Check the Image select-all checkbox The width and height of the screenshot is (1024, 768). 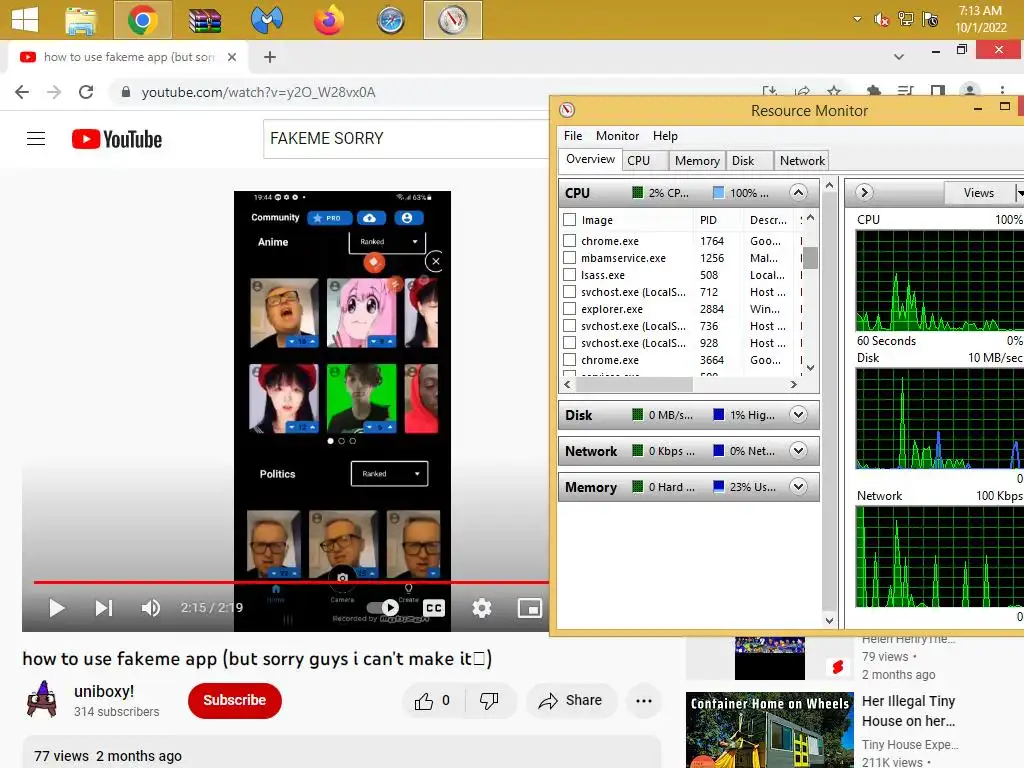(569, 220)
